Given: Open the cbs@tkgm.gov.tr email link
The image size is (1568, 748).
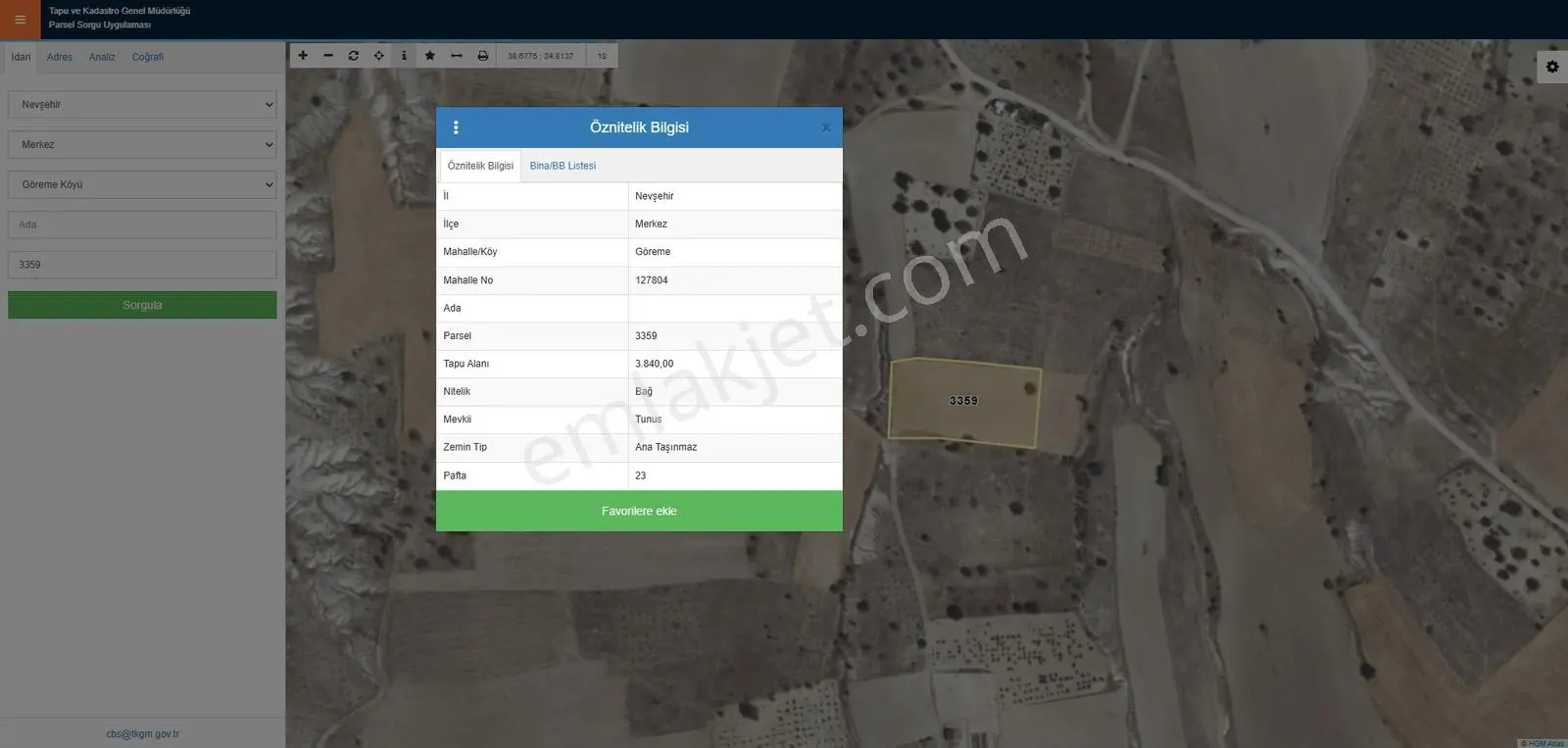Looking at the screenshot, I should (x=143, y=733).
